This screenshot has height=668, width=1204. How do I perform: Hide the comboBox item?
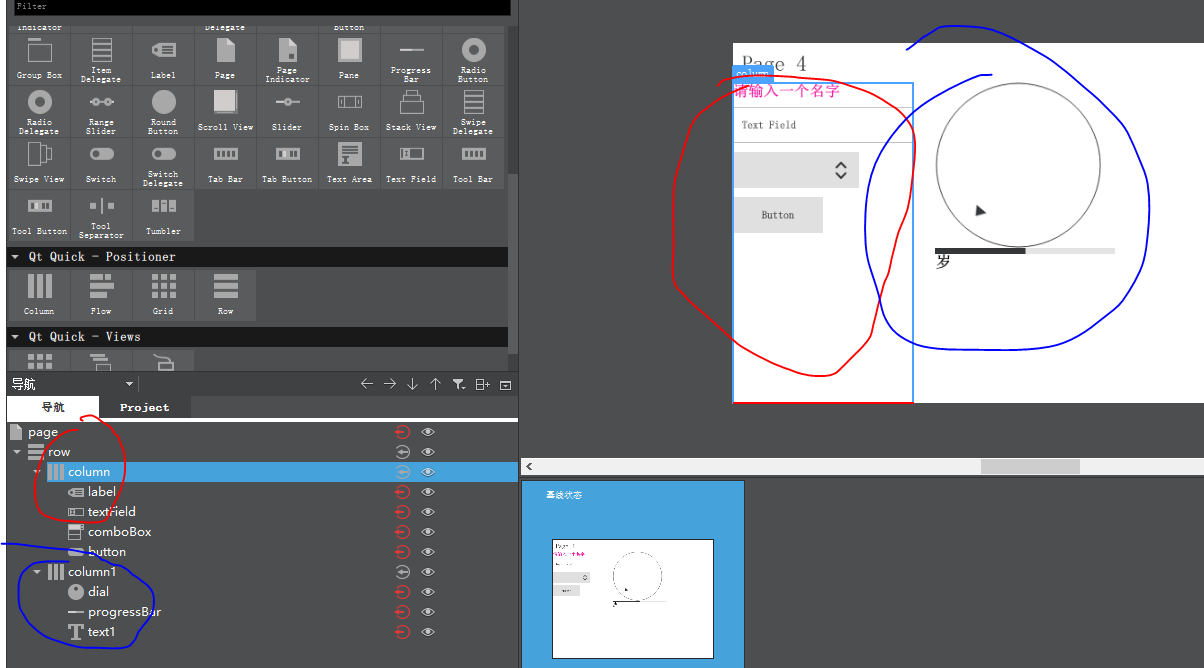point(428,532)
